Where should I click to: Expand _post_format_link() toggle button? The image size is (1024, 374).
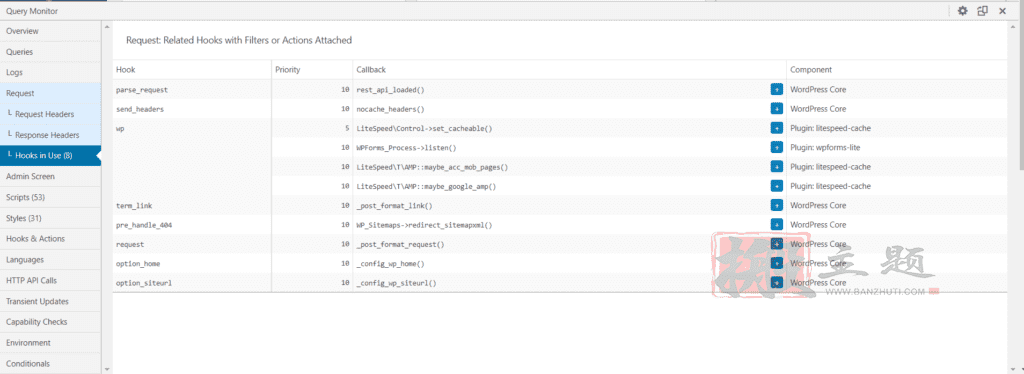click(776, 205)
